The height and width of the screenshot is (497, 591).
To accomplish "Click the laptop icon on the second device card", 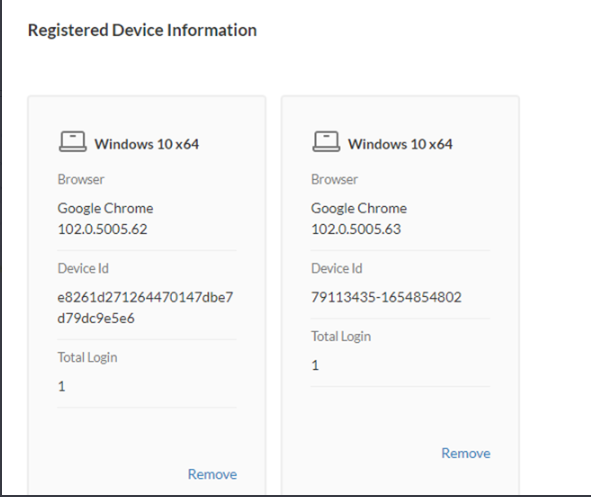I will pos(326,142).
